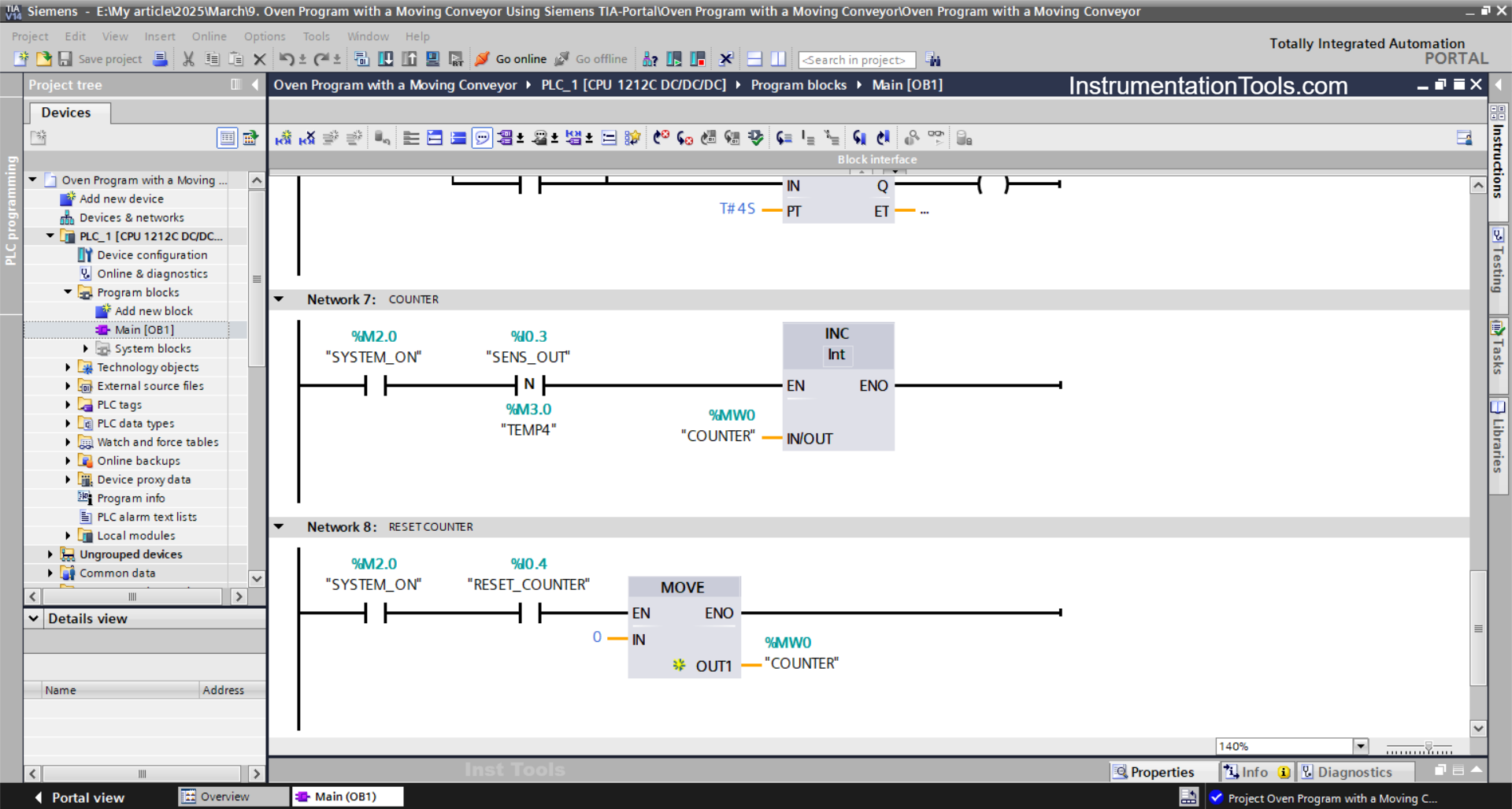Image resolution: width=1512 pixels, height=809 pixels.
Task: Open the zoom level dropdown
Action: (1360, 745)
